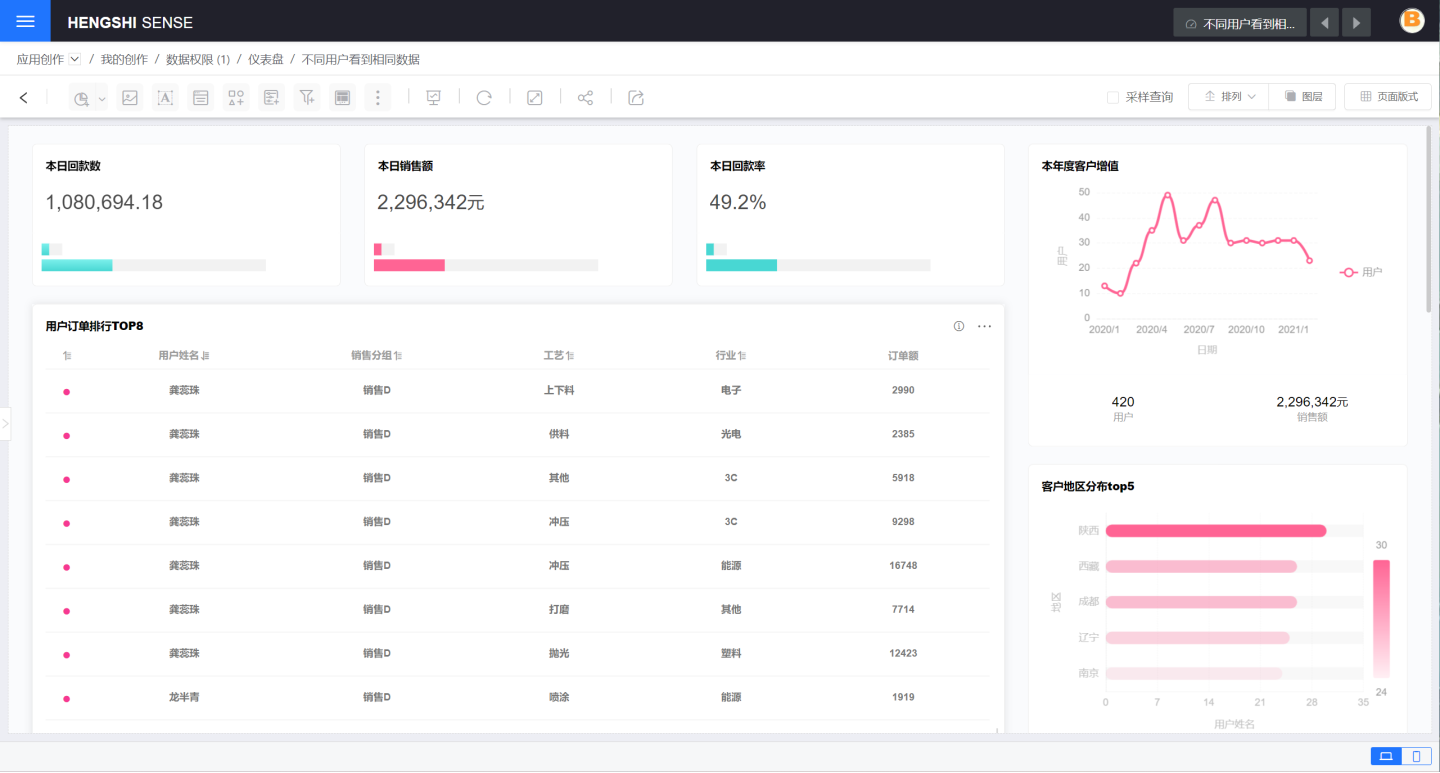Switch to mobile layout view toggle
Image resolution: width=1440 pixels, height=773 pixels.
pyautogui.click(x=1415, y=756)
